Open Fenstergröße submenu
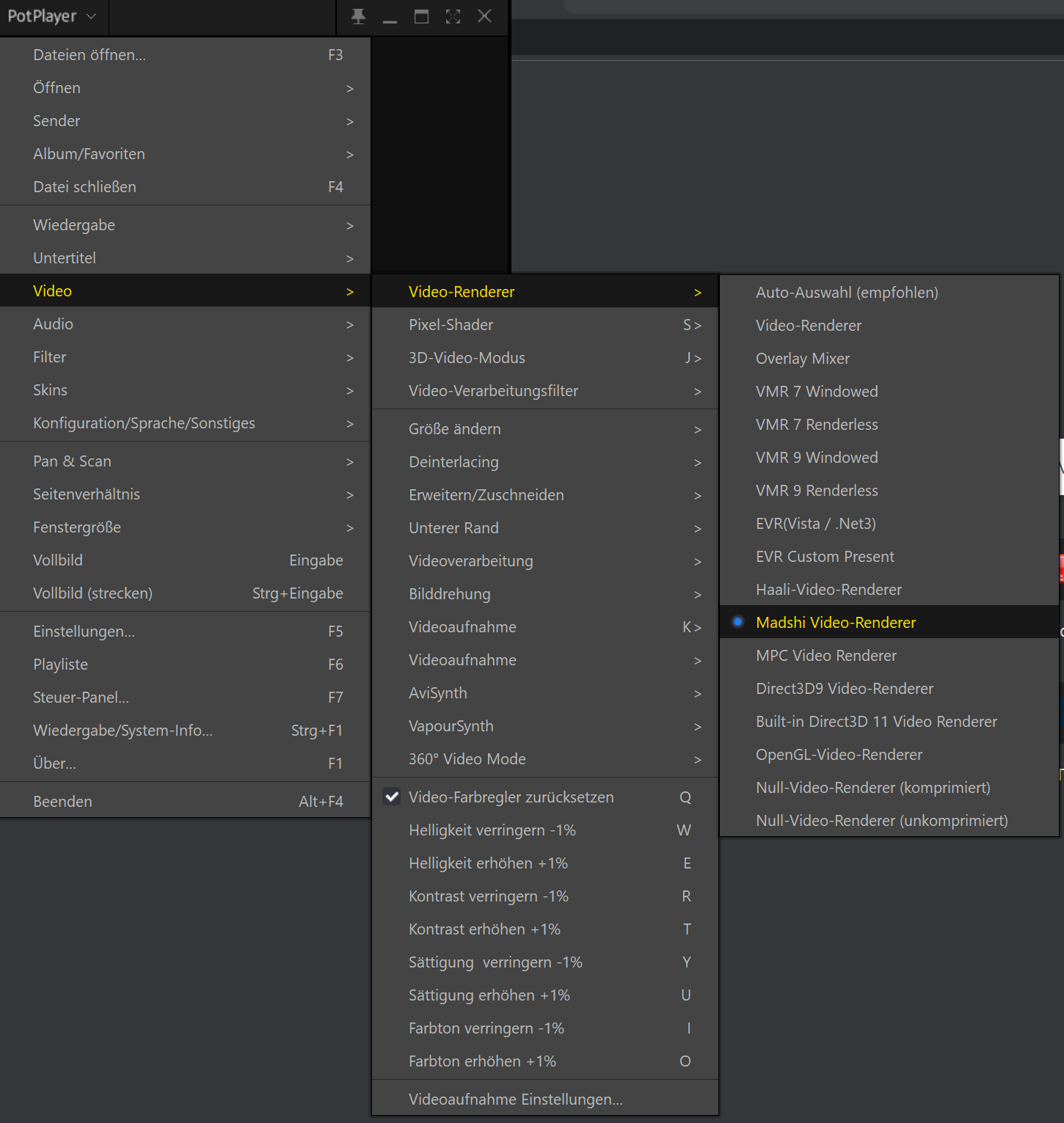Screen dimensions: 1064x1123 (x=185, y=527)
